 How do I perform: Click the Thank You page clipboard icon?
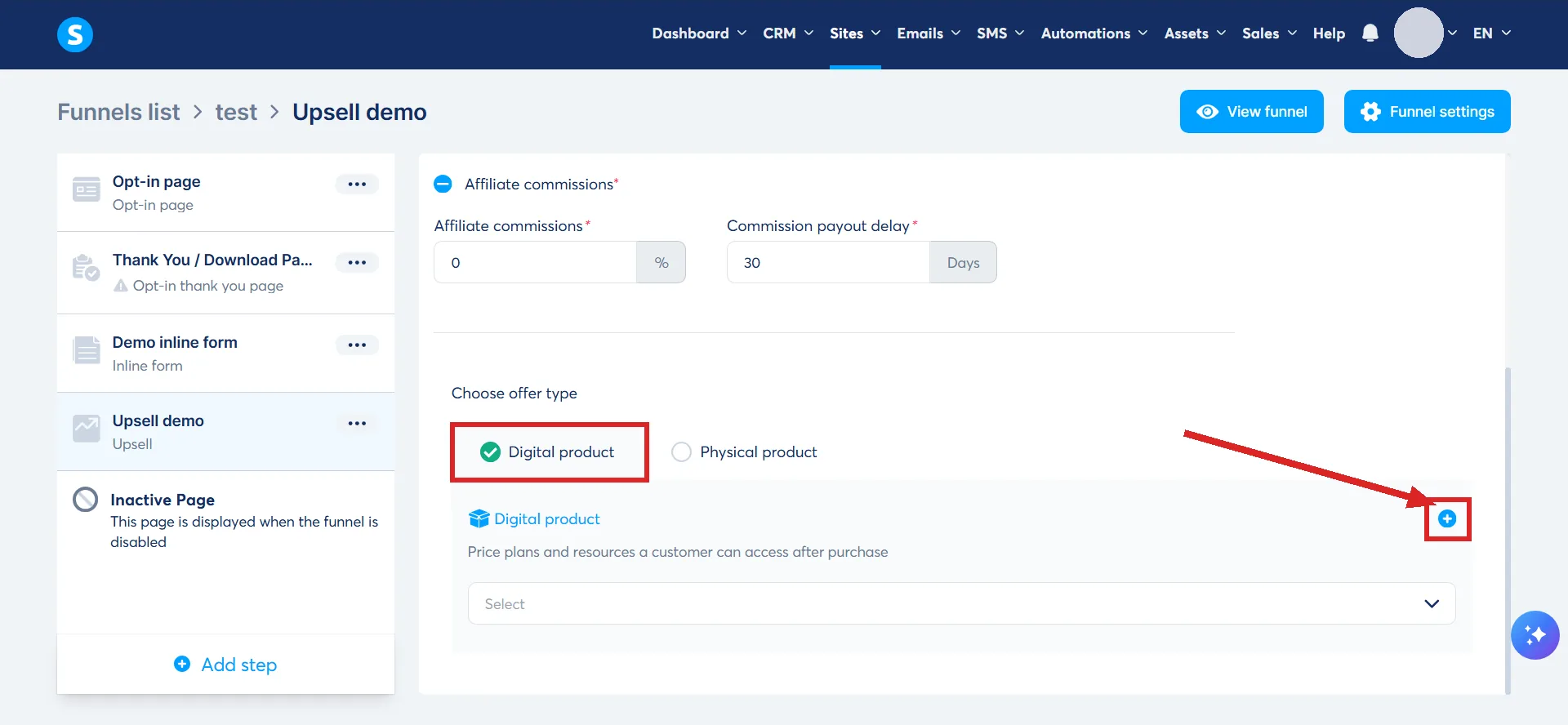click(87, 267)
